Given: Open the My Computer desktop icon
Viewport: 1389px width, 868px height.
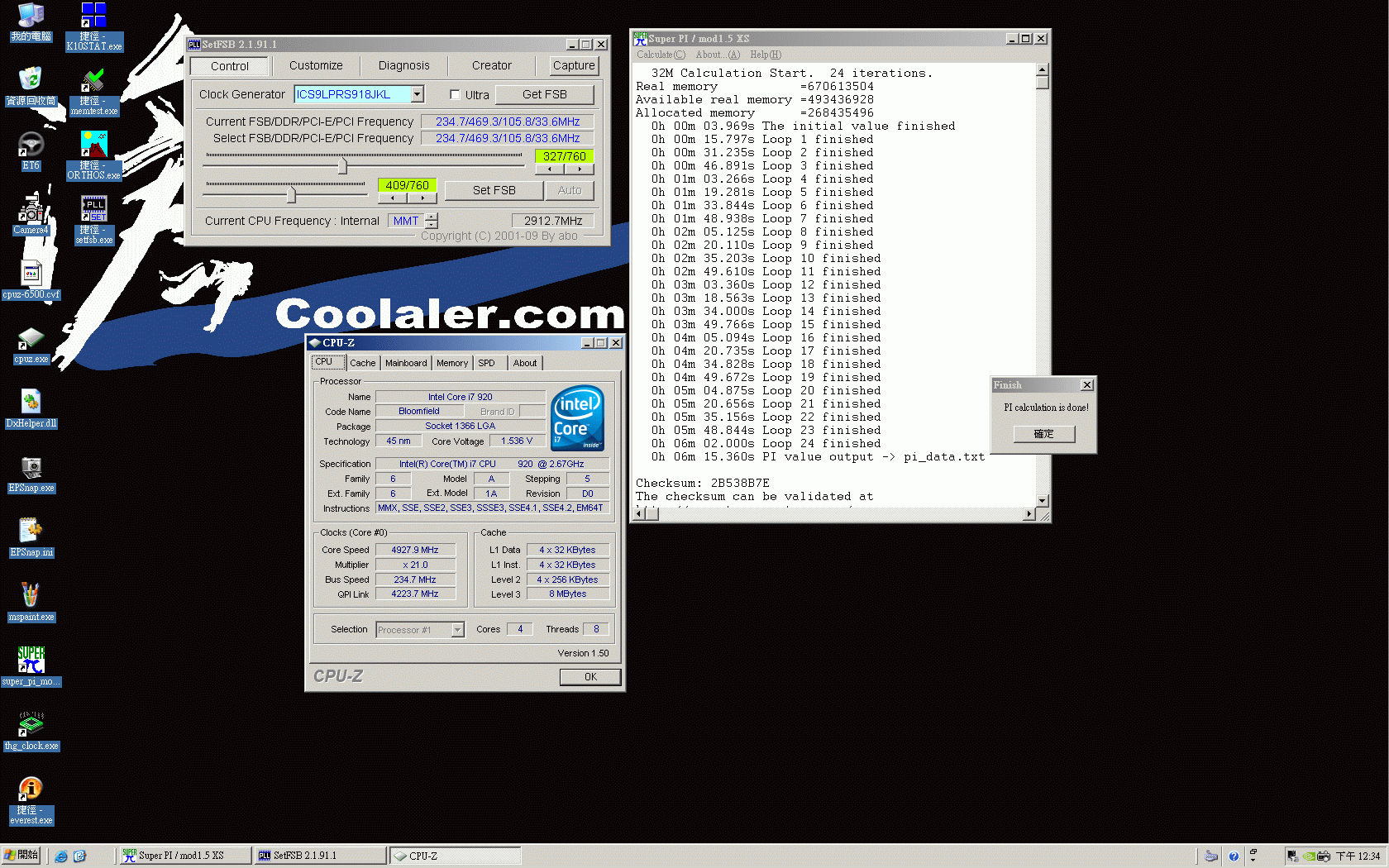Looking at the screenshot, I should pyautogui.click(x=31, y=21).
